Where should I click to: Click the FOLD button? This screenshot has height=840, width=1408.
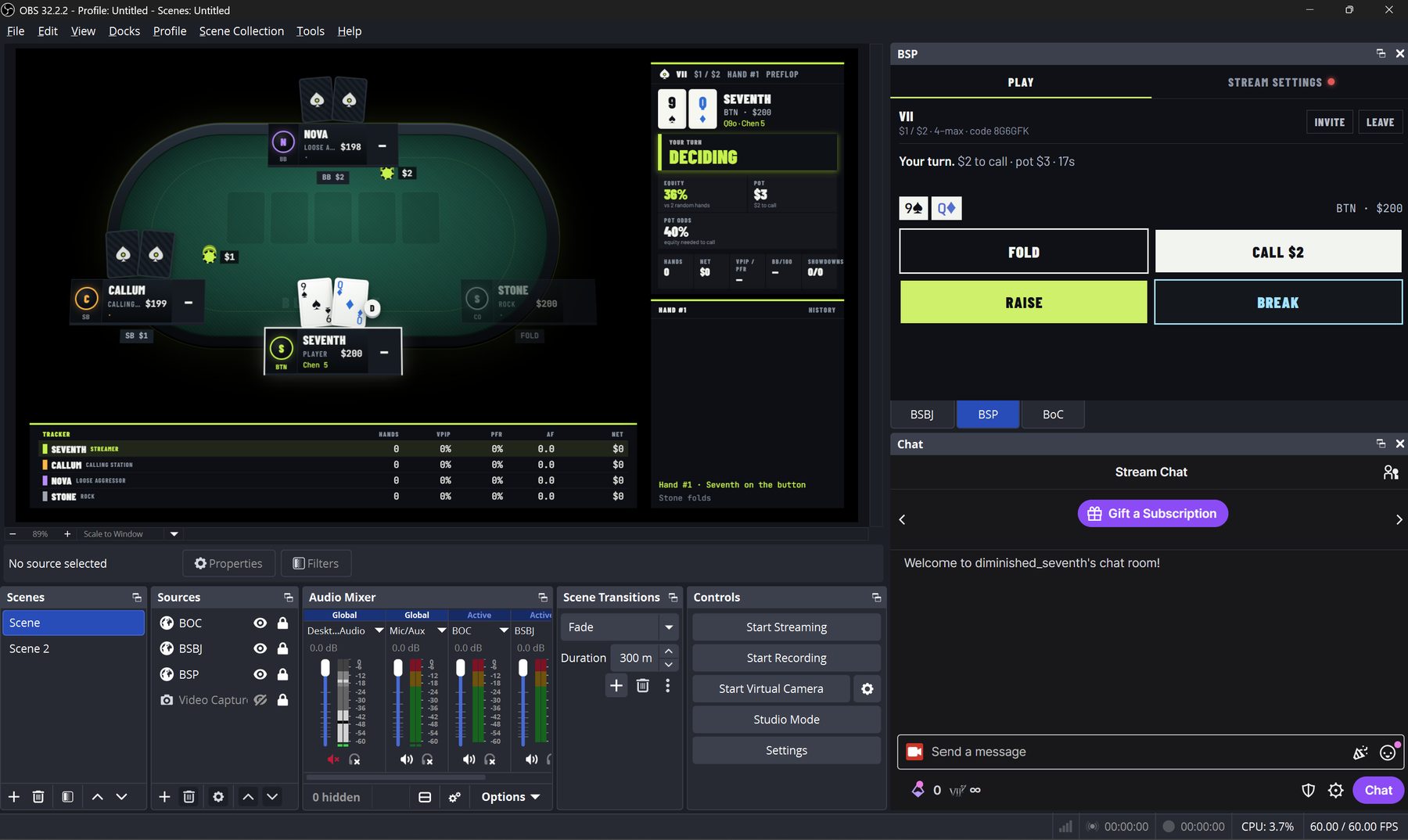click(1024, 252)
